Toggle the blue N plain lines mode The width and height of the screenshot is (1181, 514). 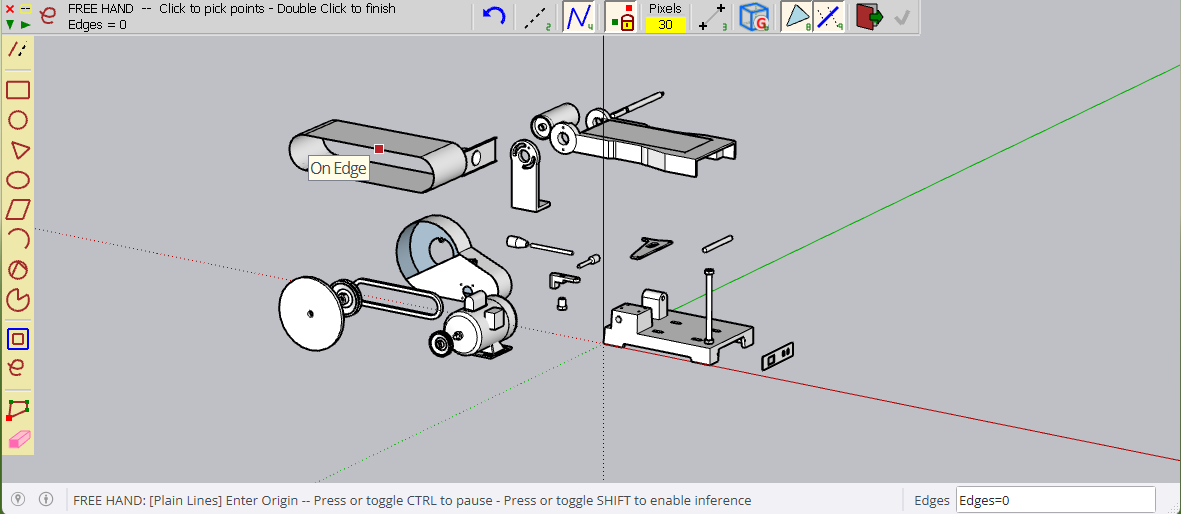coord(579,17)
